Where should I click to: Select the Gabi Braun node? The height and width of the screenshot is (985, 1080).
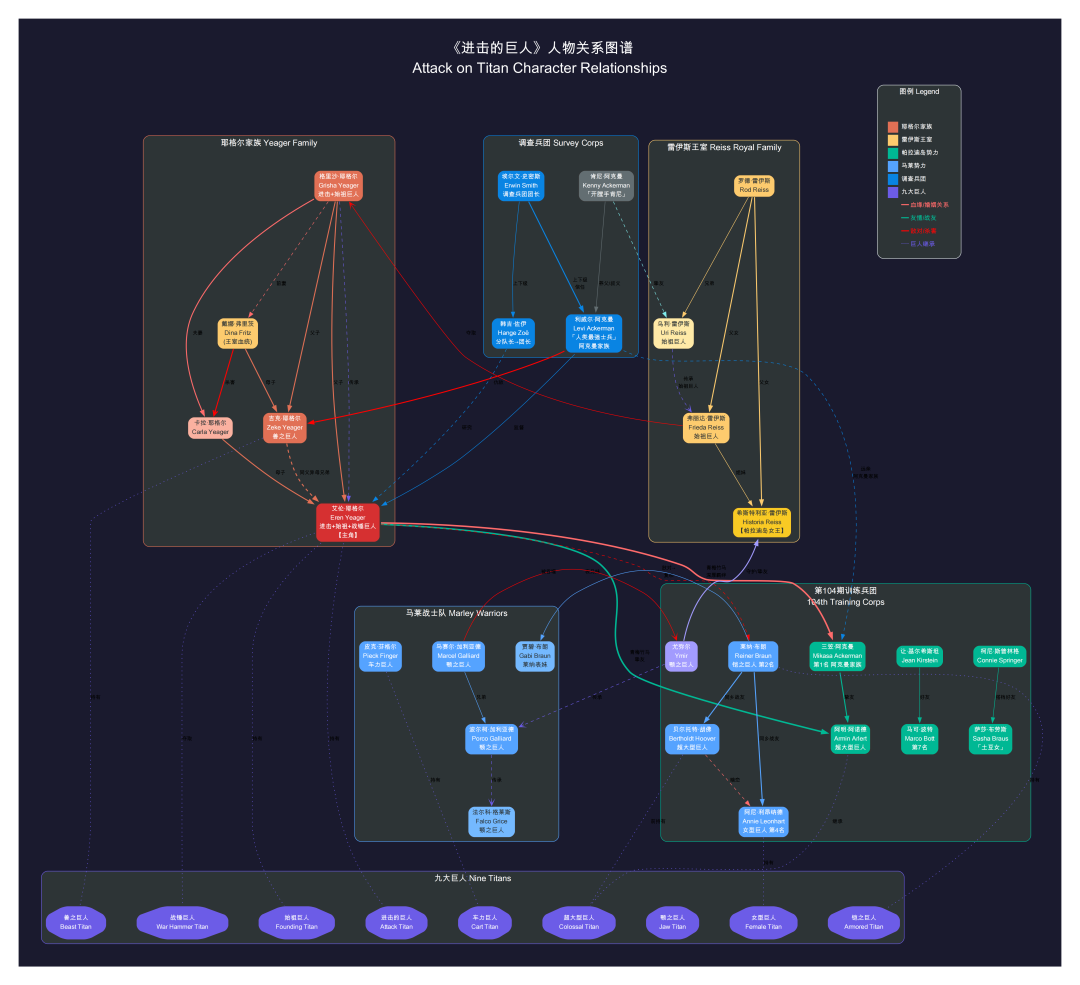coord(534,656)
